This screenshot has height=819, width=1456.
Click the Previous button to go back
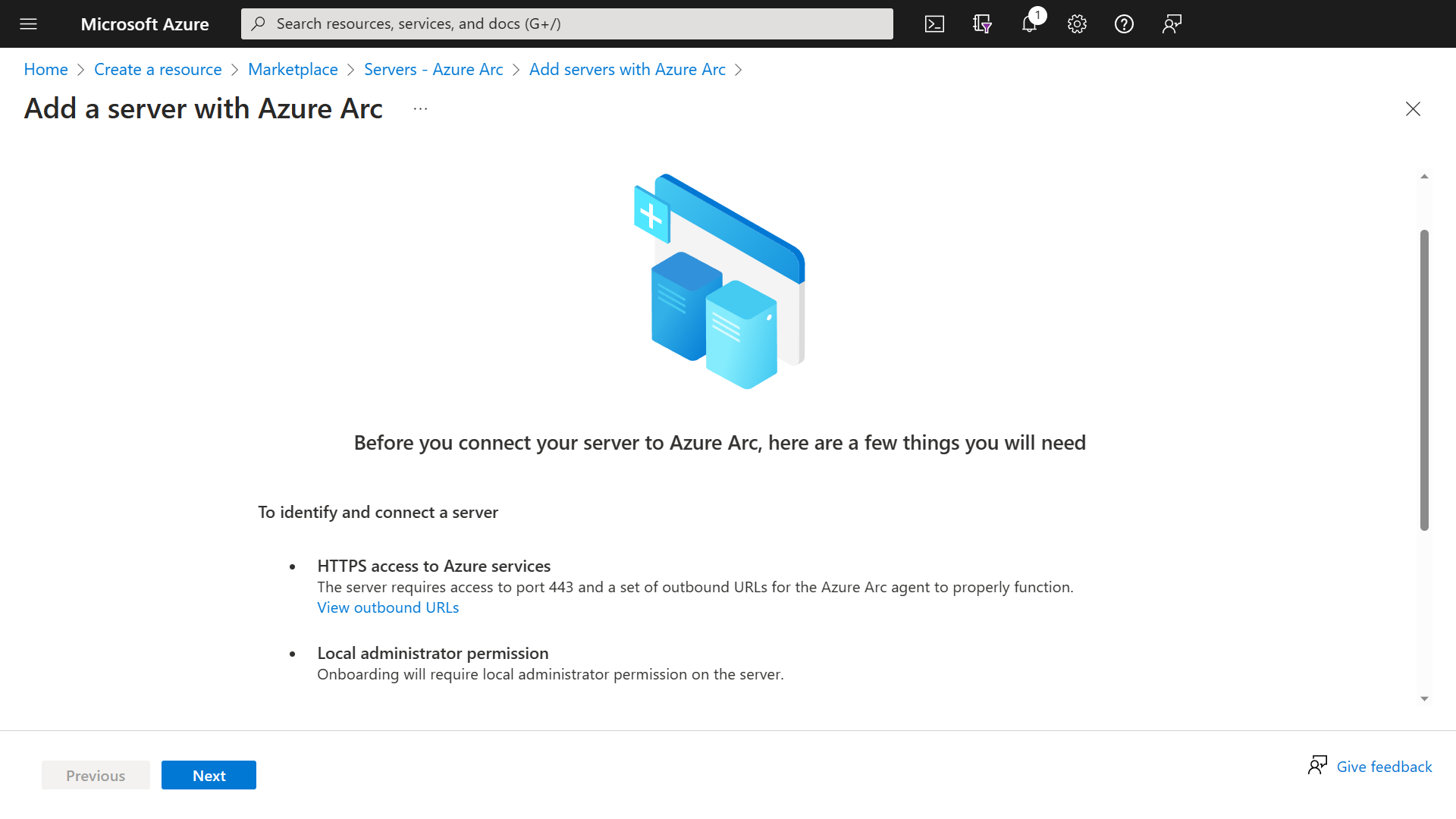(x=95, y=775)
